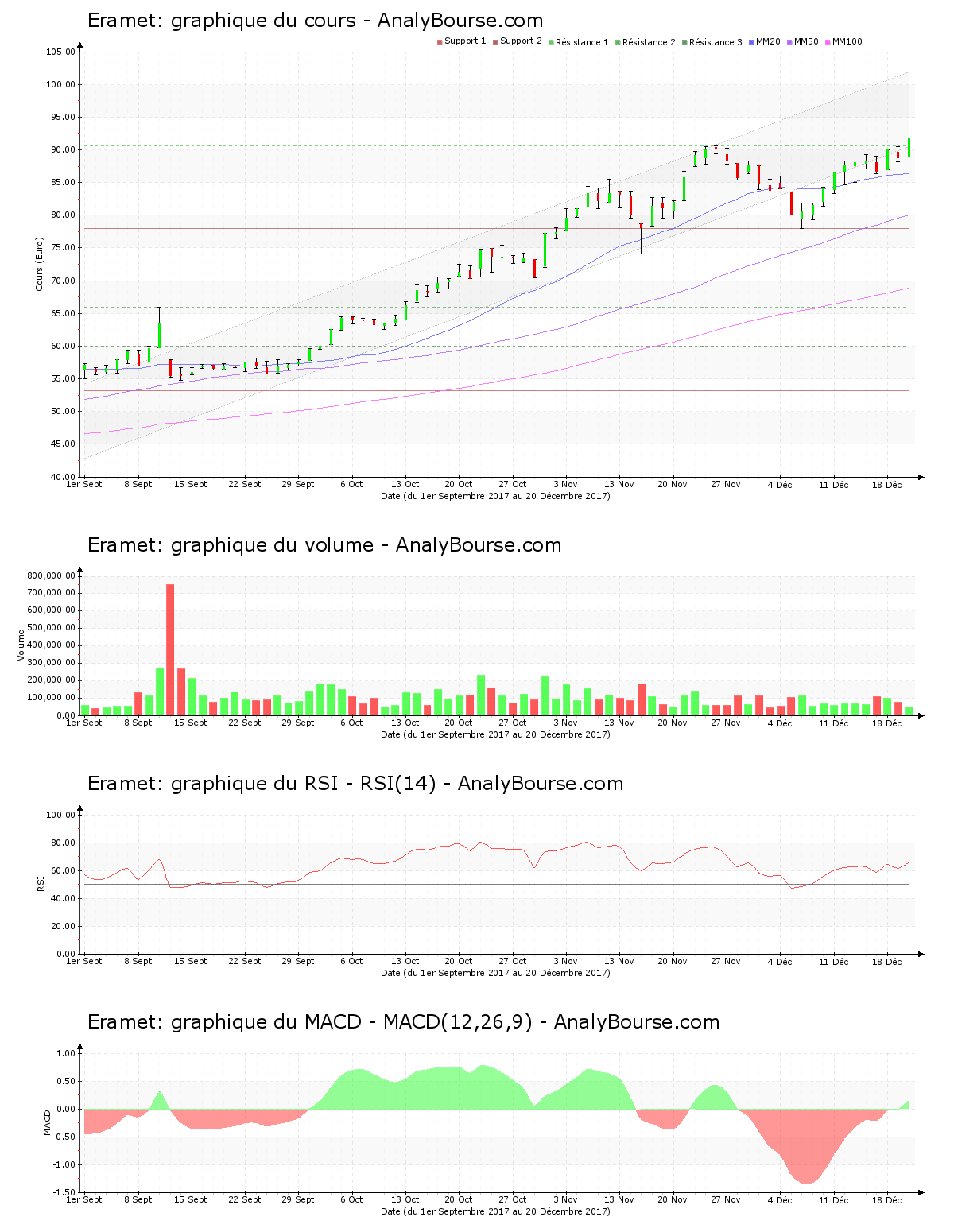The image size is (954, 1232).
Task: Click the 600,000.00 volume axis tick
Action: point(52,610)
